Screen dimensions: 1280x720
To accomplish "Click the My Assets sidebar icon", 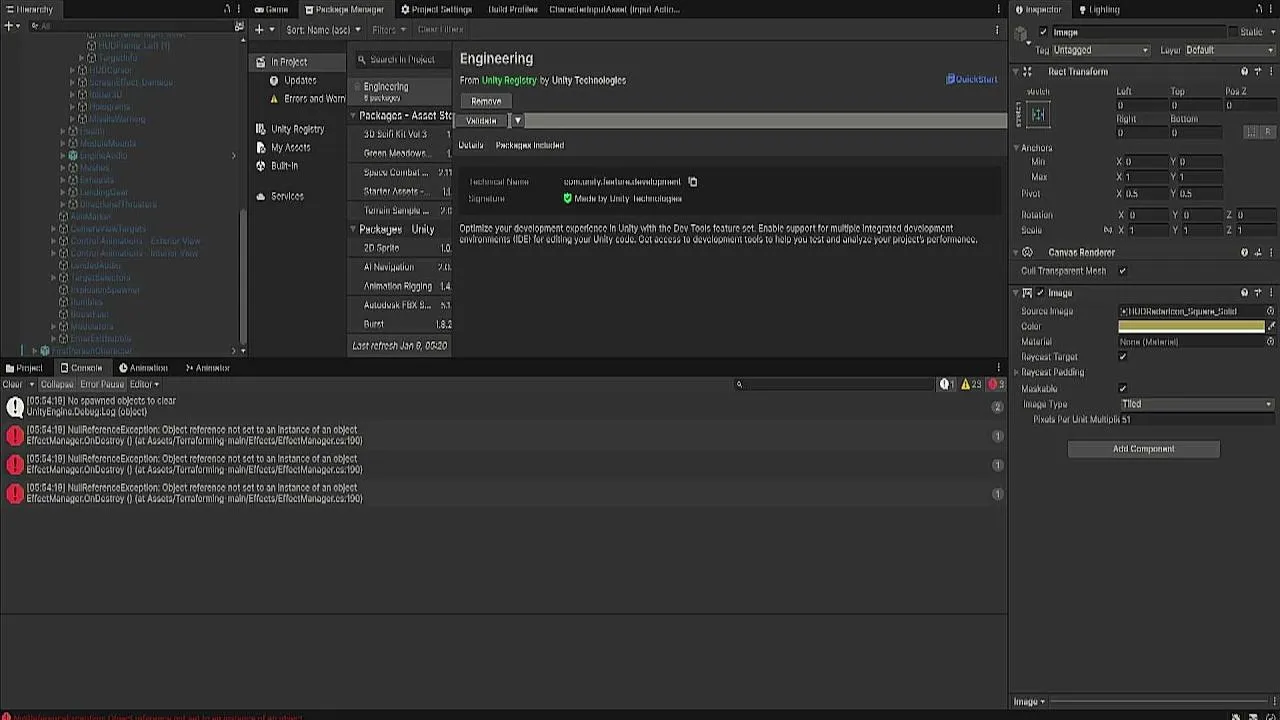I will point(261,147).
